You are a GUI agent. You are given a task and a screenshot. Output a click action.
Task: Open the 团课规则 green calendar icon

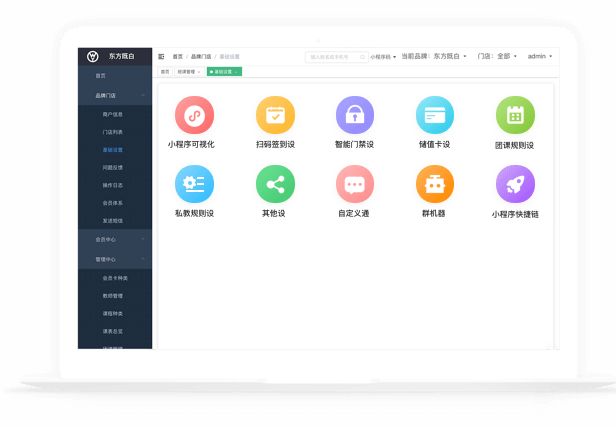(515, 116)
